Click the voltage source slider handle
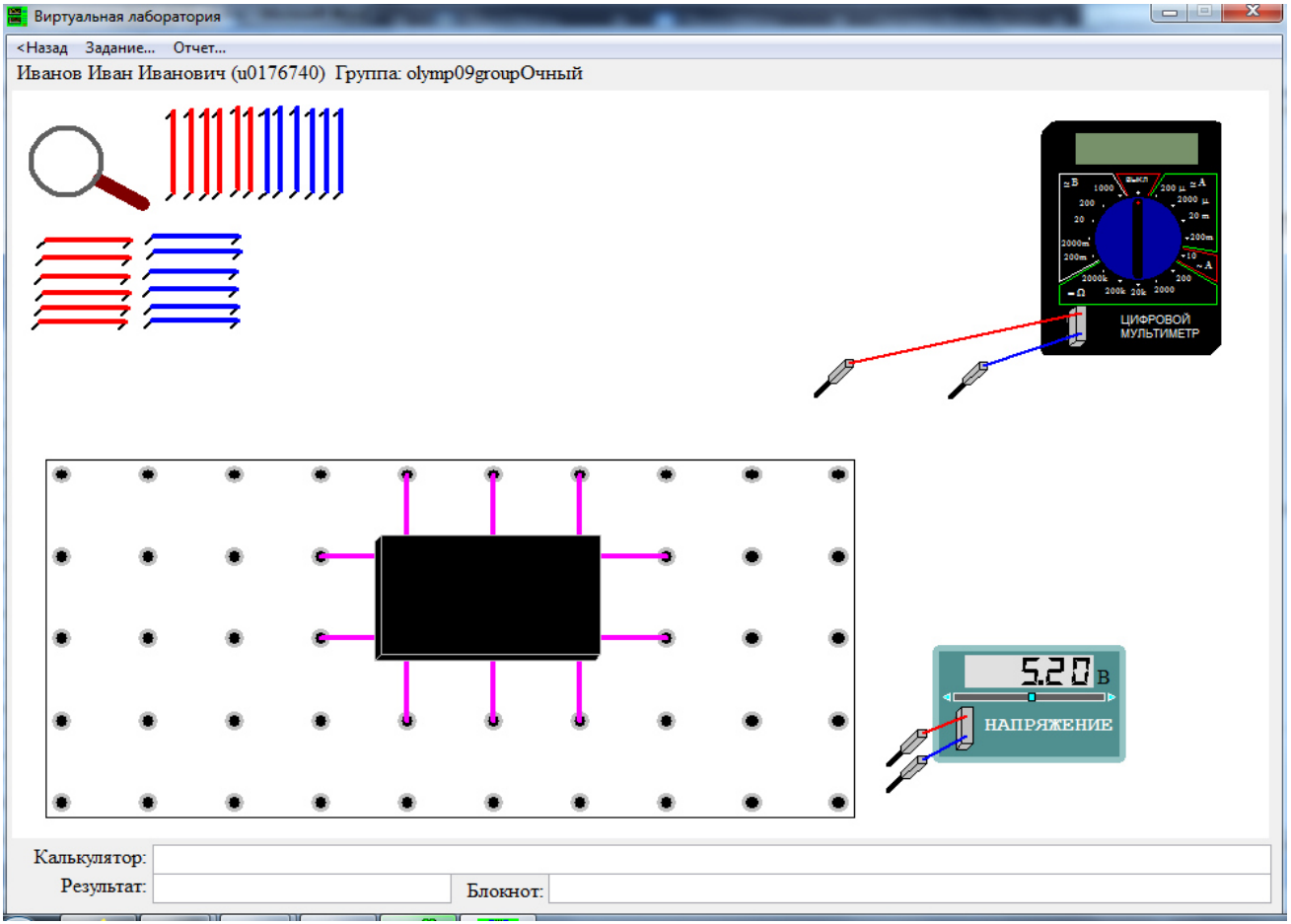This screenshot has width=1291, height=924. click(1032, 697)
